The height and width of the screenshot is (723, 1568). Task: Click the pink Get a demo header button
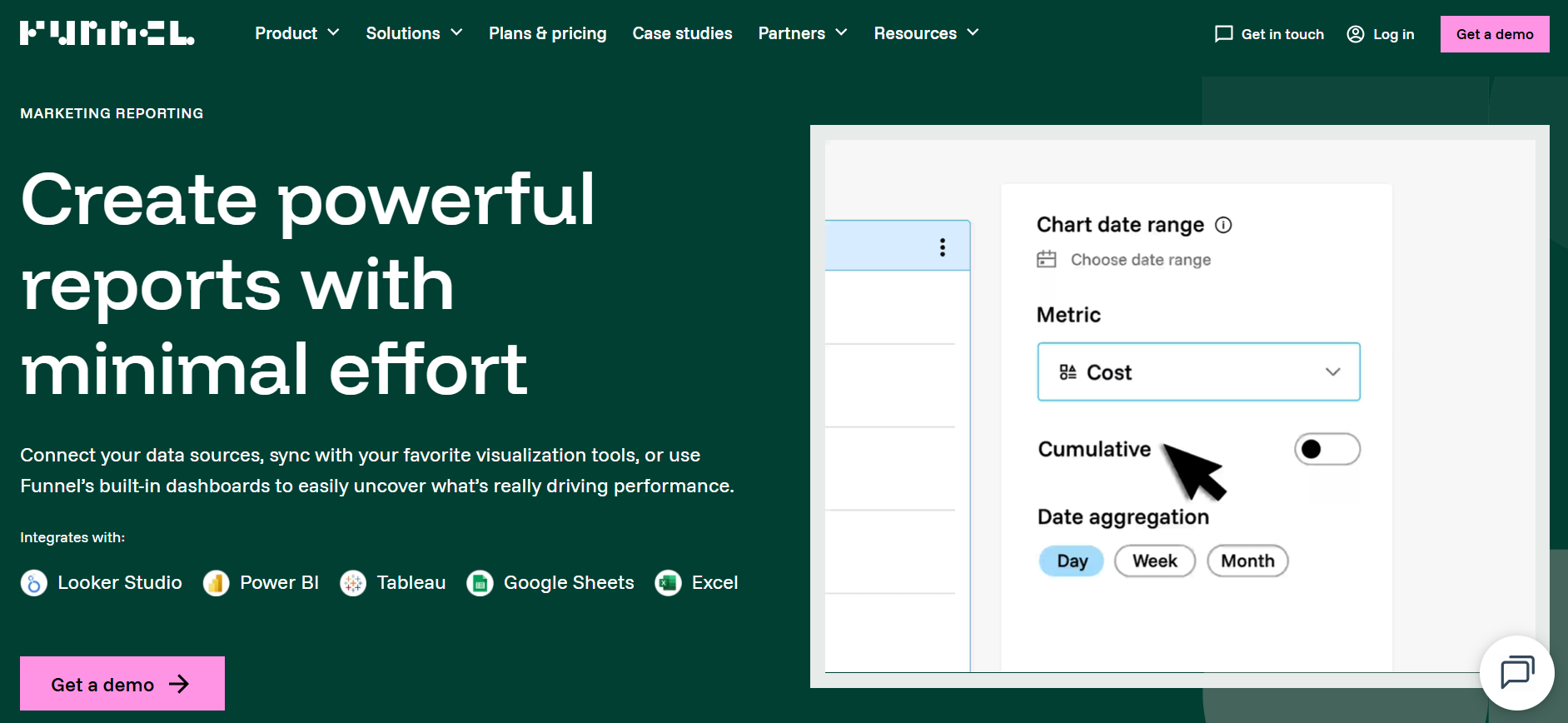point(1495,34)
